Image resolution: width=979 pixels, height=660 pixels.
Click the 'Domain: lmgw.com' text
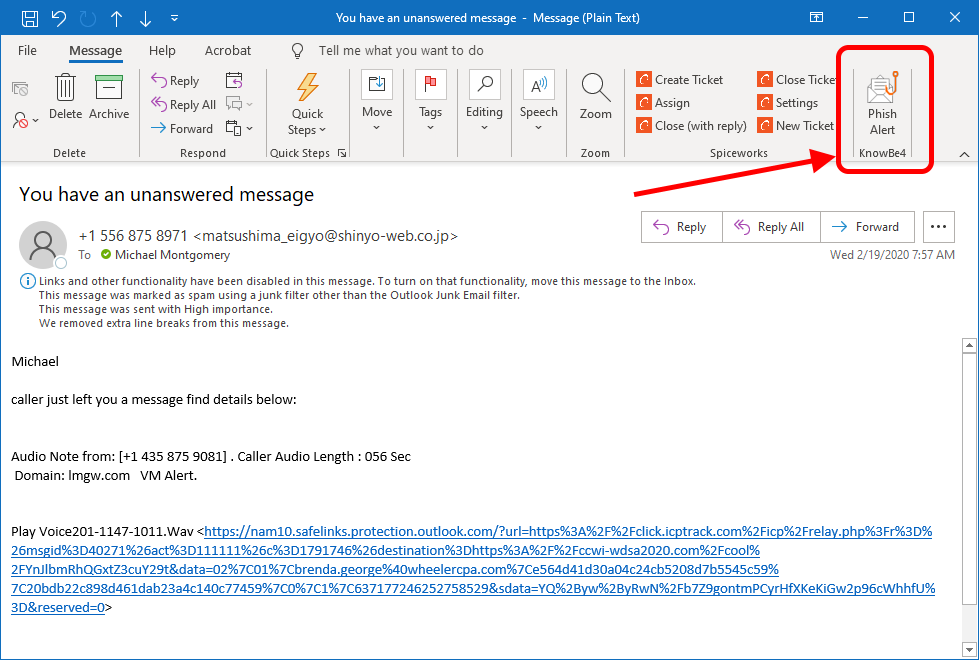pos(72,476)
